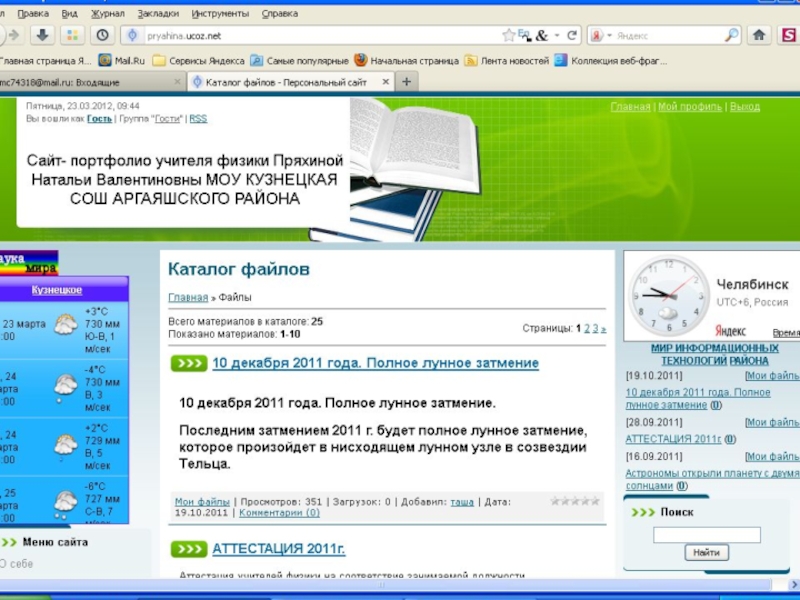Open the Инструменты menu
This screenshot has height=600, width=800.
coord(220,14)
